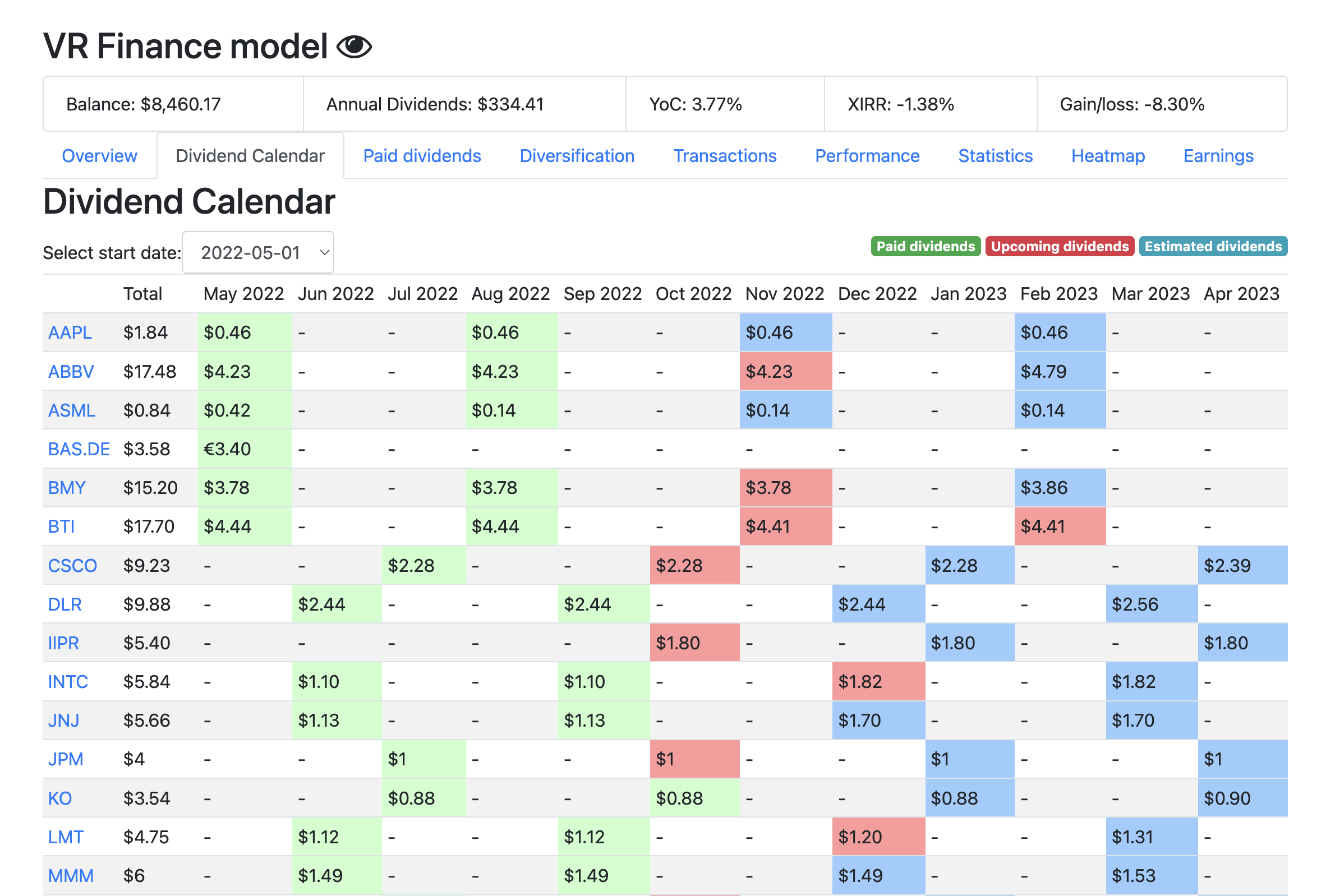Open the Paid dividends tab

coord(422,156)
